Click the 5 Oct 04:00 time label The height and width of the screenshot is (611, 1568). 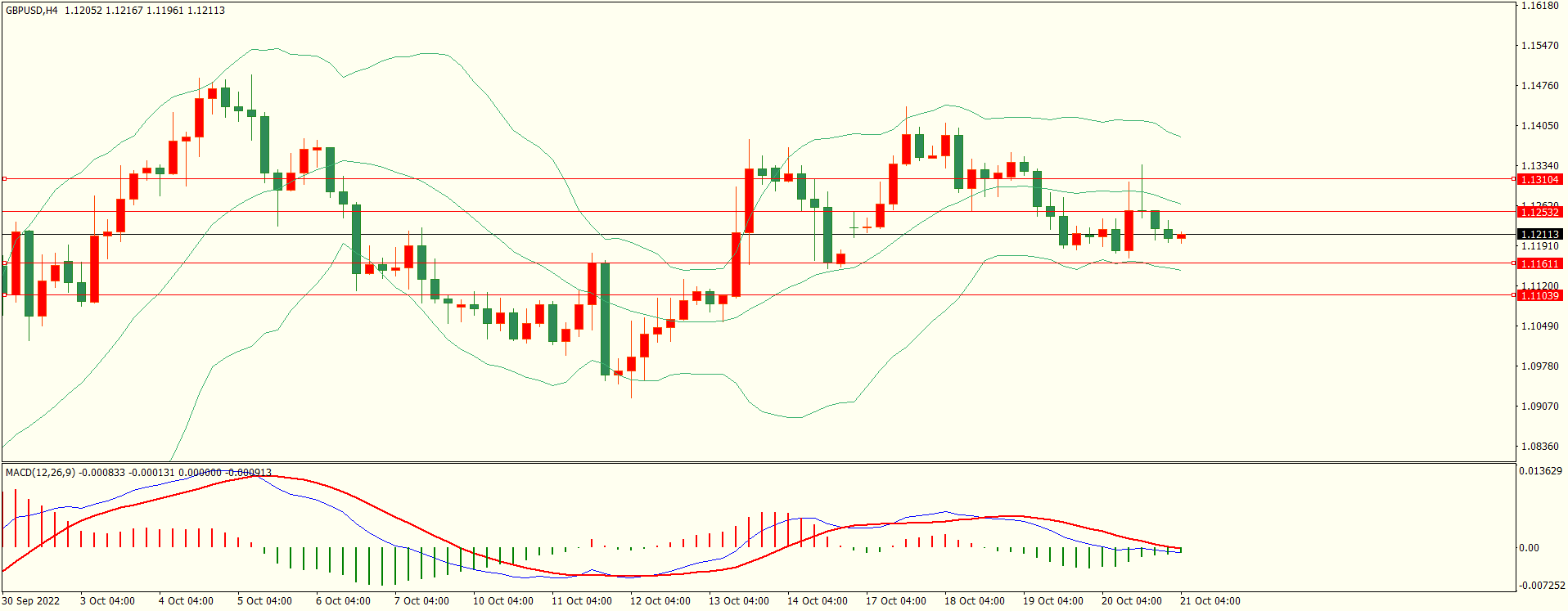264,601
